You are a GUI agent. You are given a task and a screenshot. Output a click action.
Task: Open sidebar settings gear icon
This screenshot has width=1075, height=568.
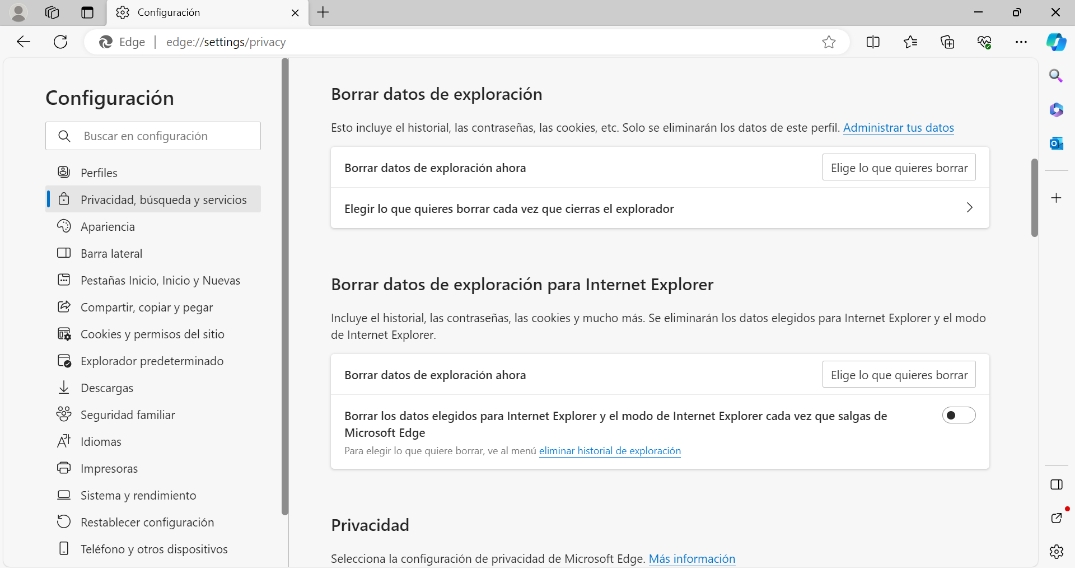1056,551
